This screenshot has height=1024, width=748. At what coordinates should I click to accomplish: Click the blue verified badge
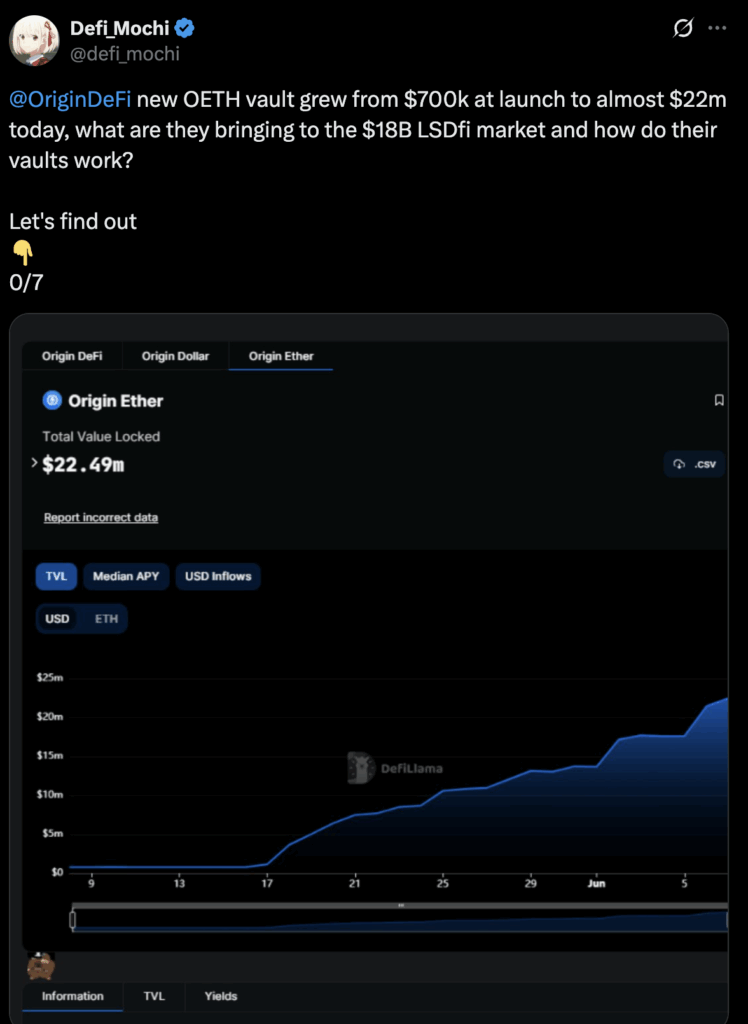point(184,29)
